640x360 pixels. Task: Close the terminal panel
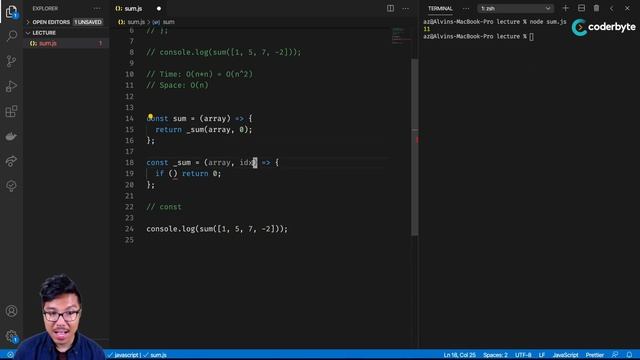tap(627, 8)
